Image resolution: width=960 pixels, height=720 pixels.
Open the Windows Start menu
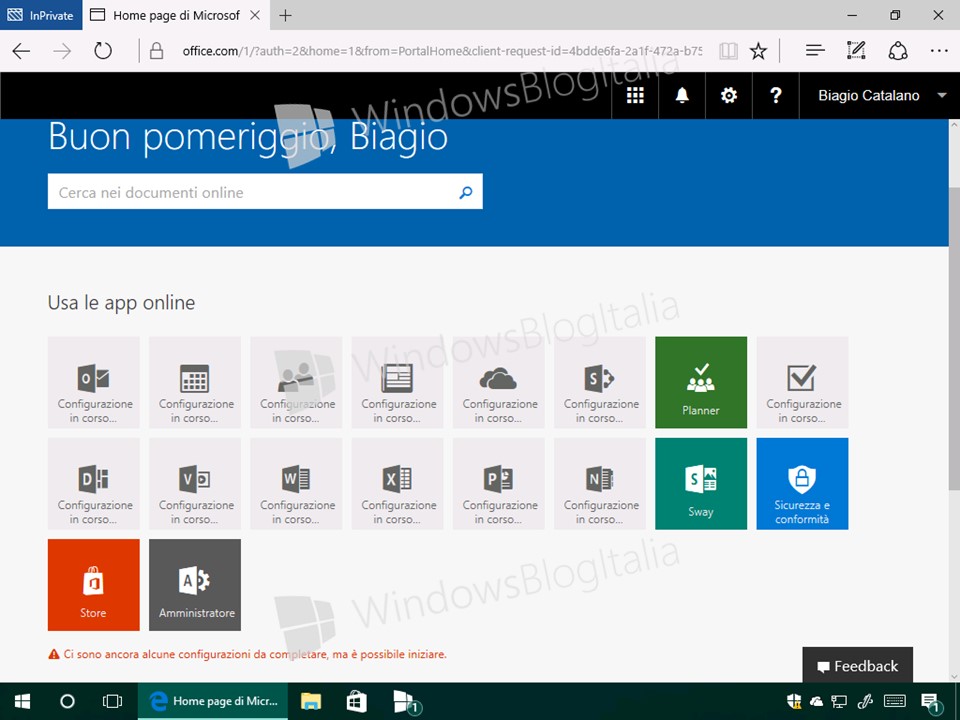[x=22, y=701]
